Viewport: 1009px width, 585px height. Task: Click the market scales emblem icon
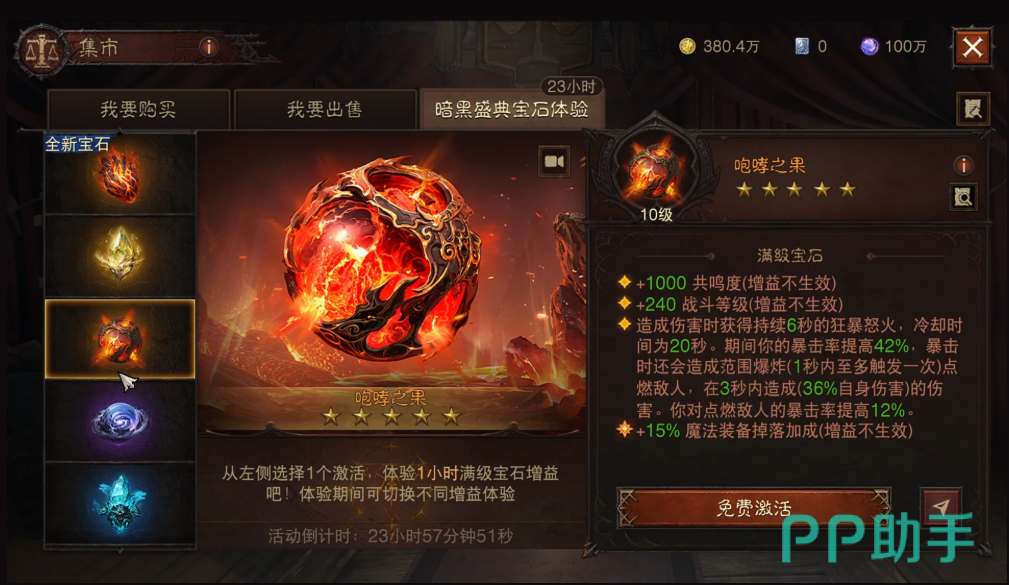(x=41, y=51)
